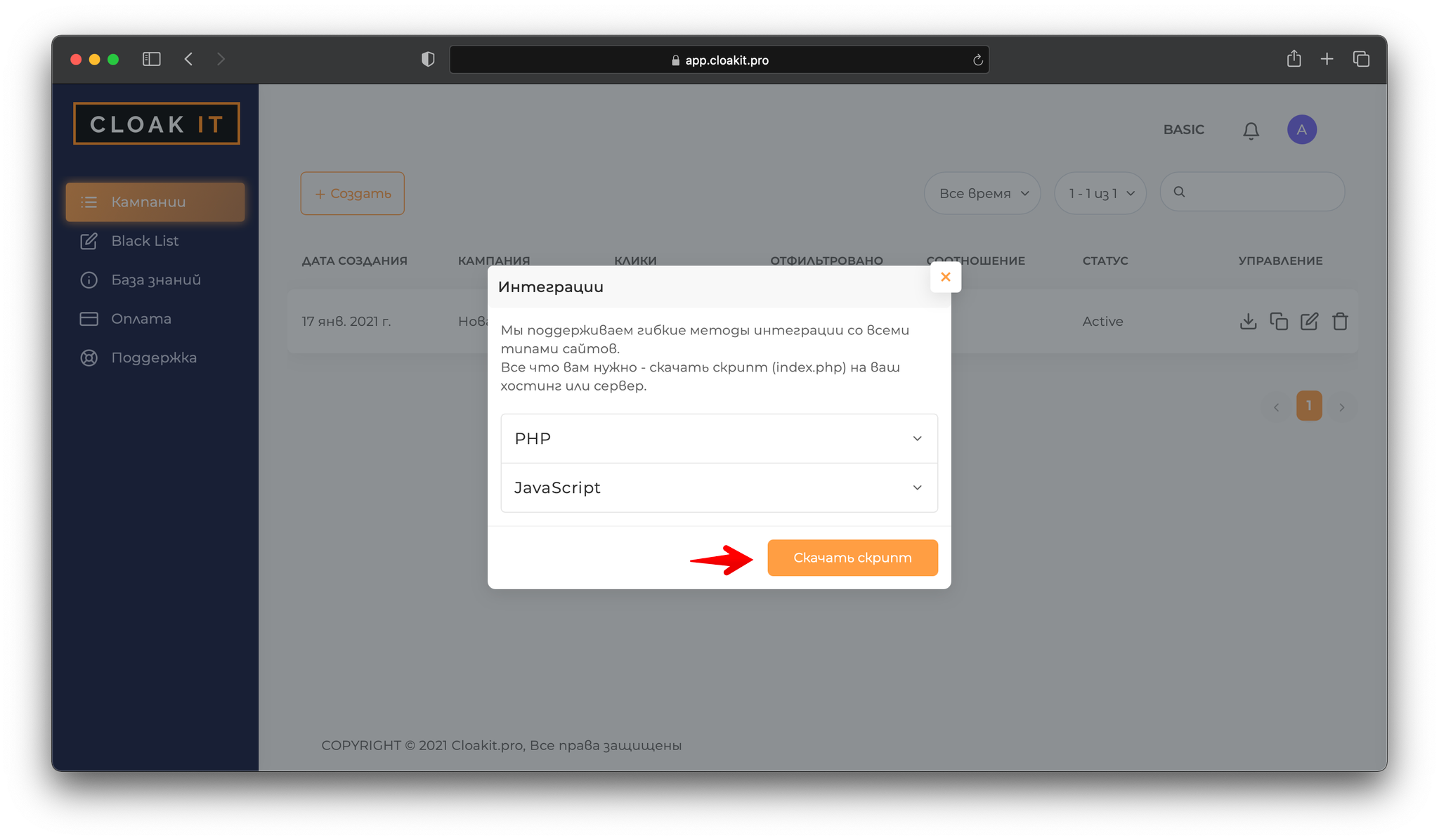Go to База знаний sidebar item
Viewport: 1439px width, 840px height.
(155, 280)
